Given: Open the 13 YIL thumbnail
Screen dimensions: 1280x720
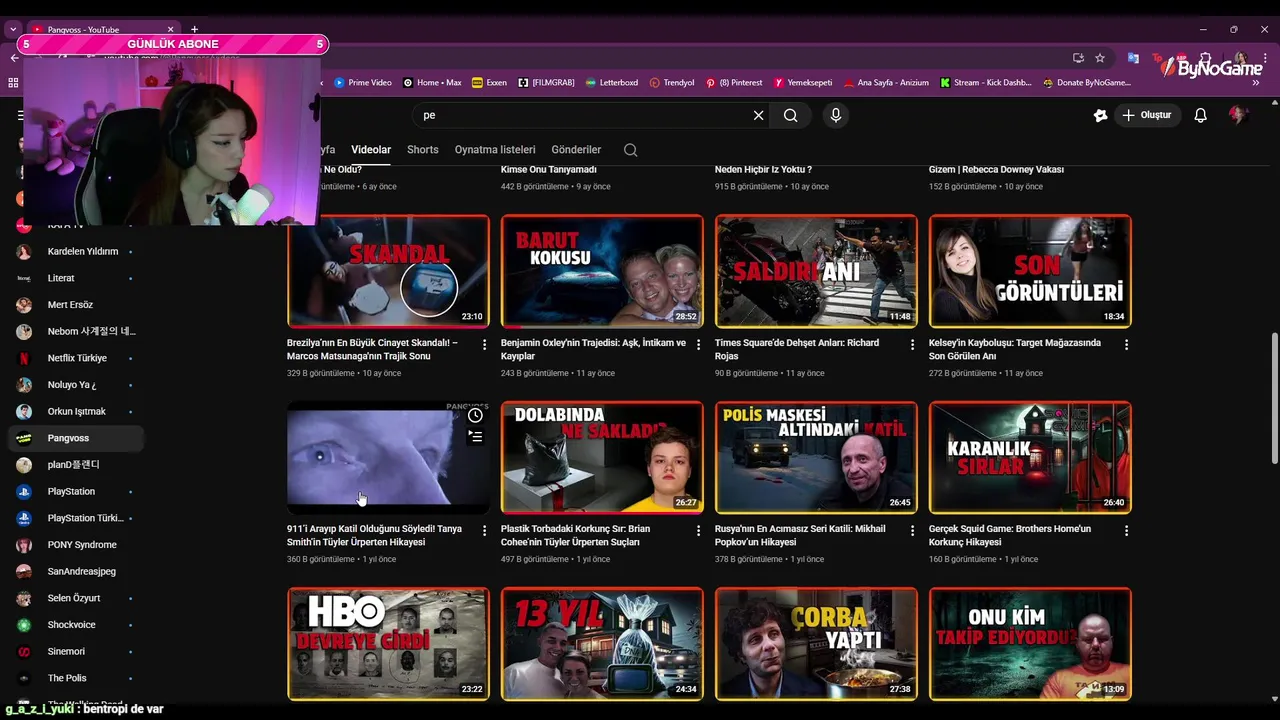Looking at the screenshot, I should tap(602, 643).
